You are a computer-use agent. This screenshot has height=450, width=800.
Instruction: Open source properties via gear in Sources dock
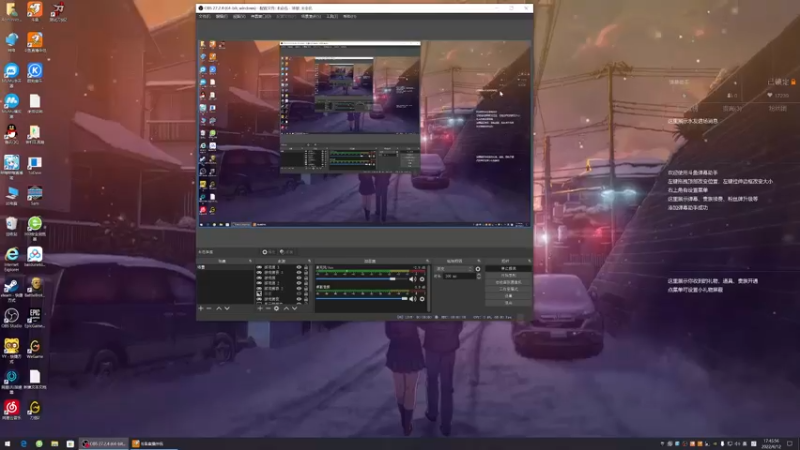click(277, 308)
